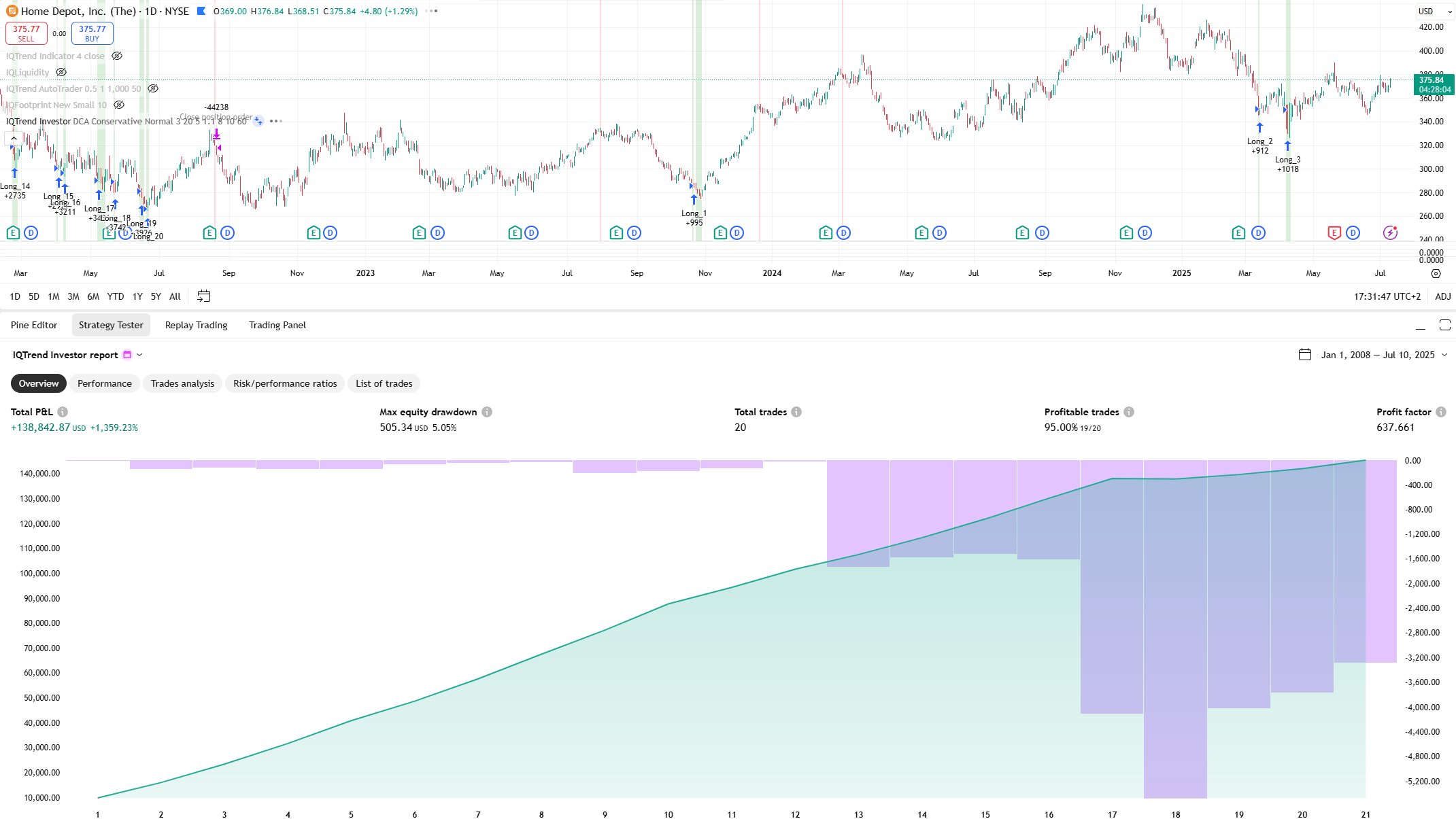Open the go-to-date calendar icon

point(203,296)
